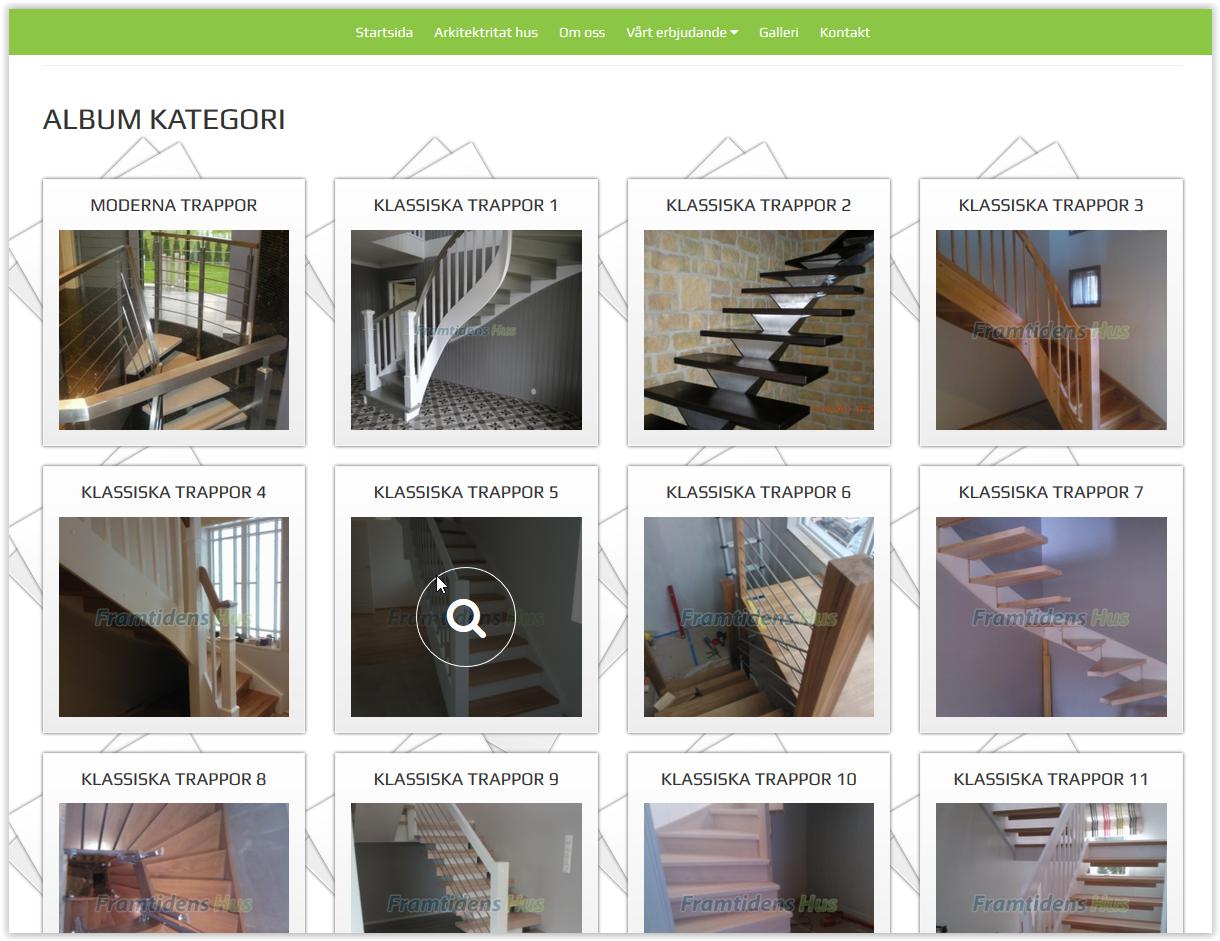
Task: Expand the Vårt erbjudande dropdown arrow
Action: pyautogui.click(x=734, y=33)
